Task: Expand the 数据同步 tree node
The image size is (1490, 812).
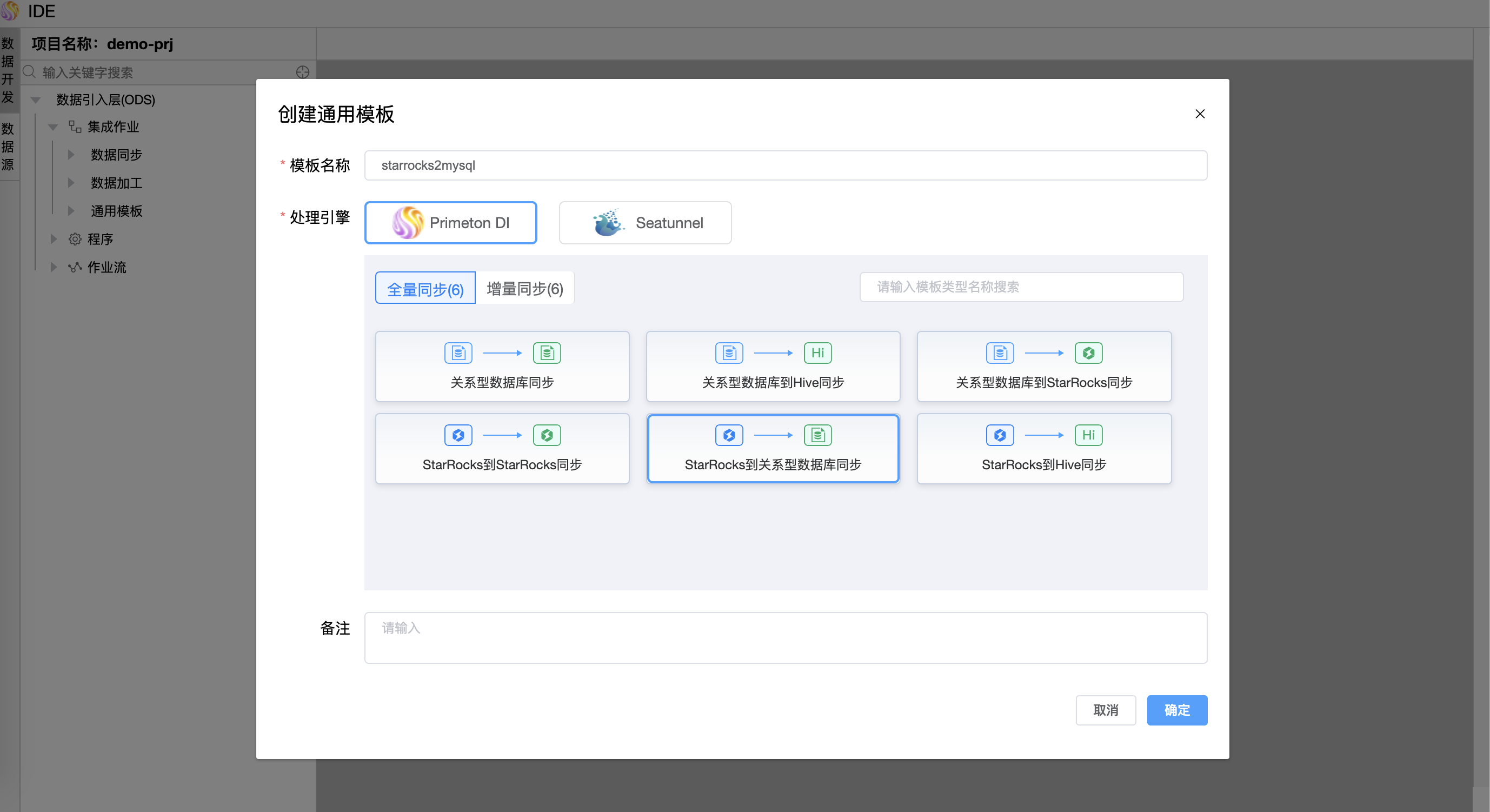Action: coord(71,155)
